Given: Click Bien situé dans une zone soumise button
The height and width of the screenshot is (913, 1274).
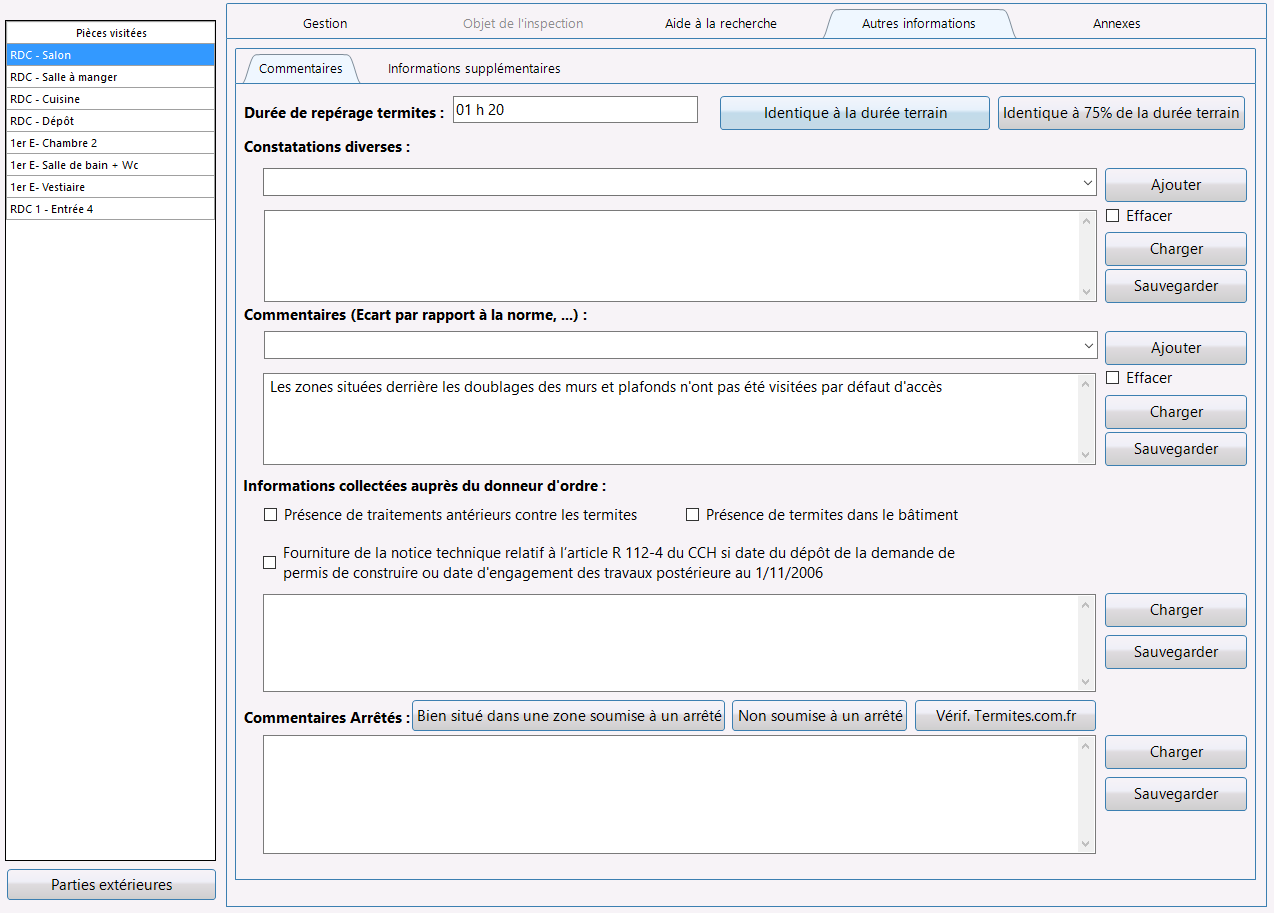Looking at the screenshot, I should pyautogui.click(x=568, y=716).
